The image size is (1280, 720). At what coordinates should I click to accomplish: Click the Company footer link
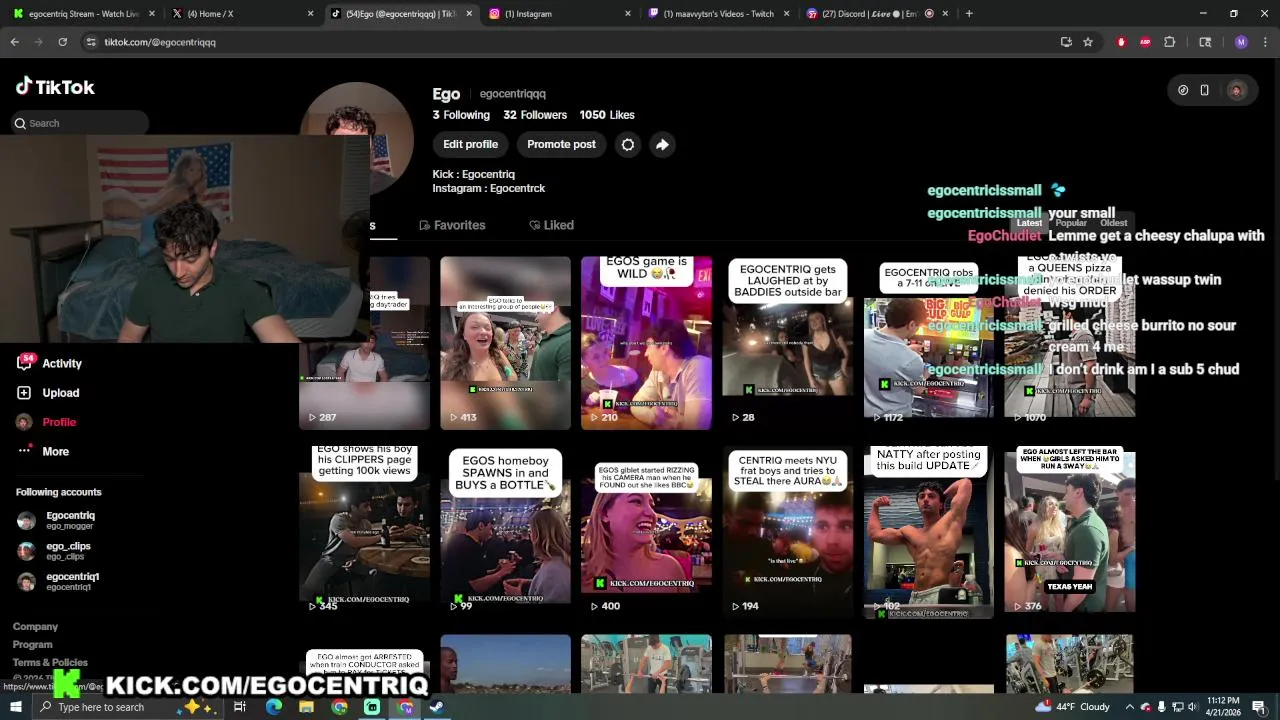click(35, 627)
